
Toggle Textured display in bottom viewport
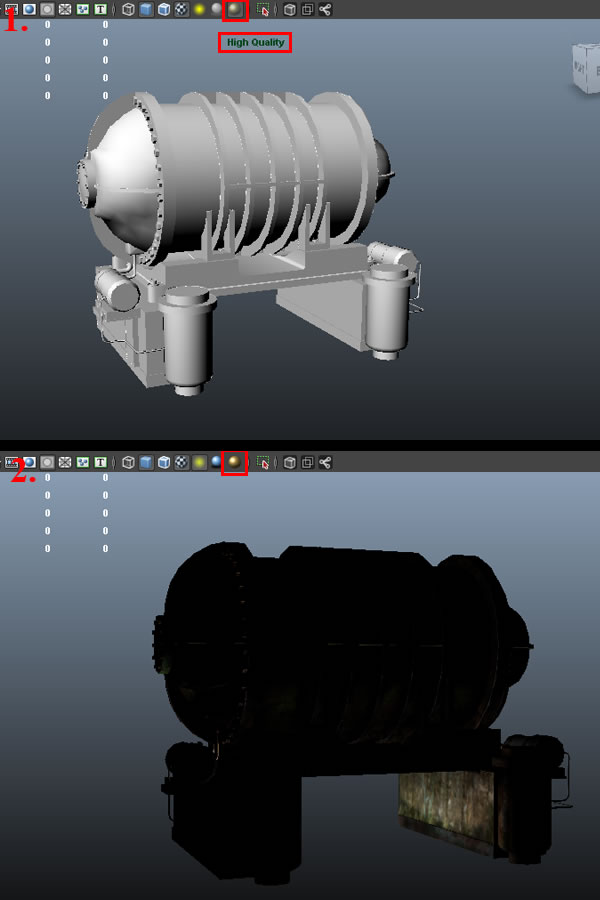pyautogui.click(x=181, y=462)
